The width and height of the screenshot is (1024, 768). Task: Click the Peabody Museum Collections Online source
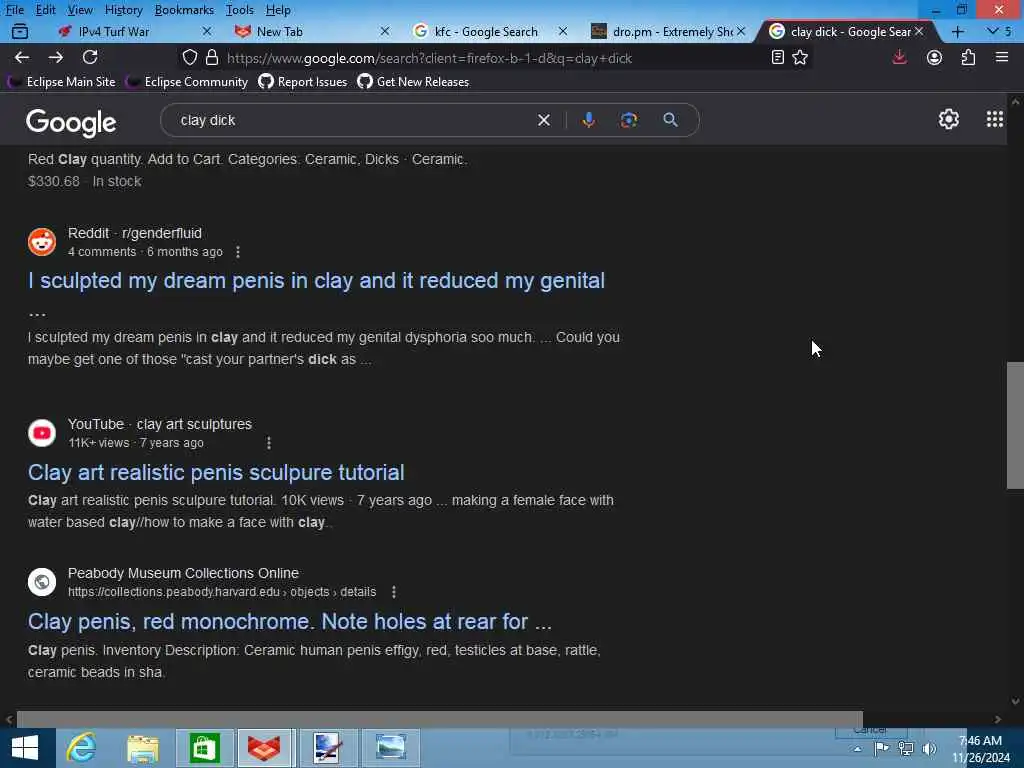coord(184,573)
